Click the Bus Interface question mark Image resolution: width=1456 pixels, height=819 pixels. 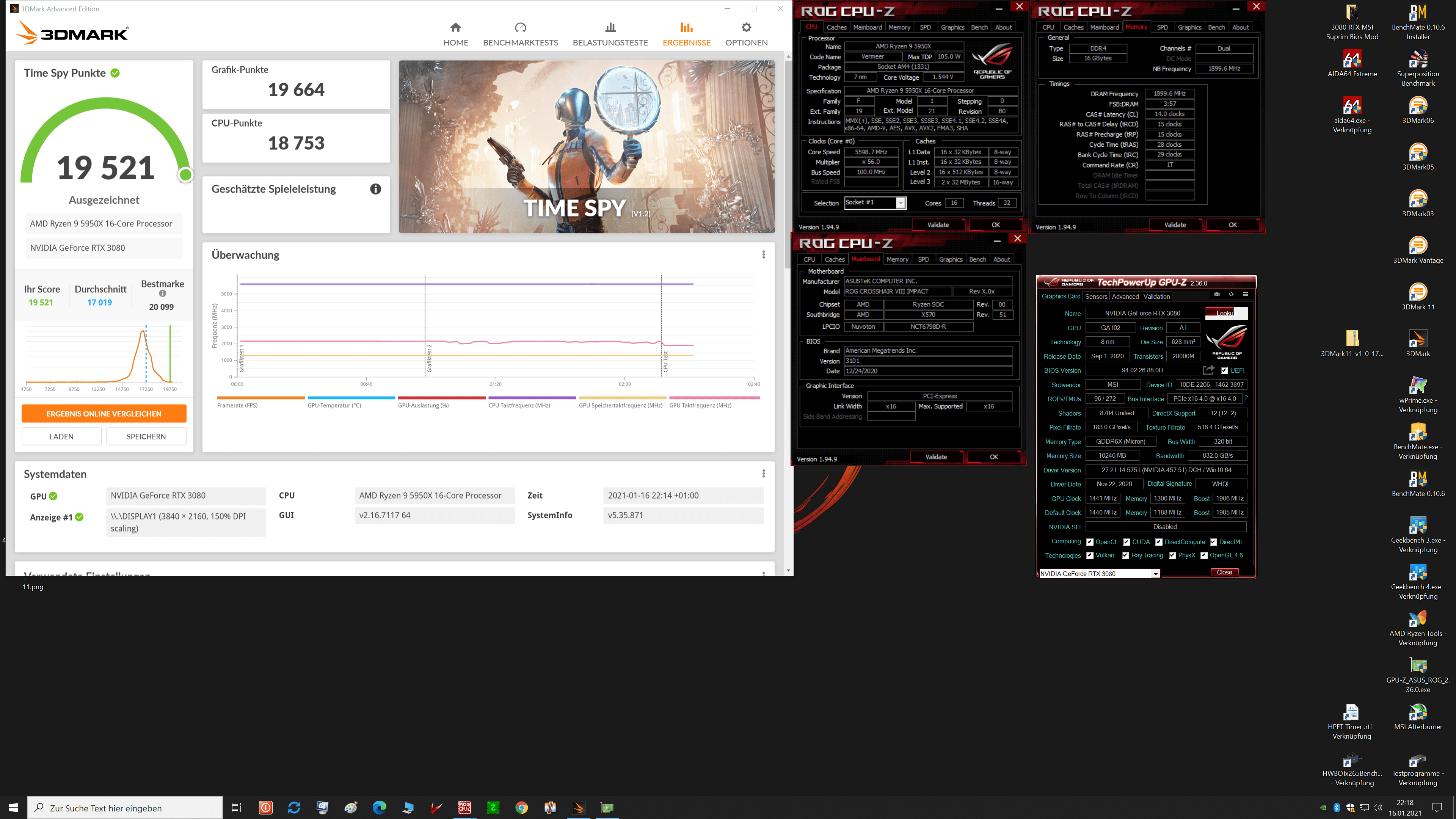[1246, 399]
